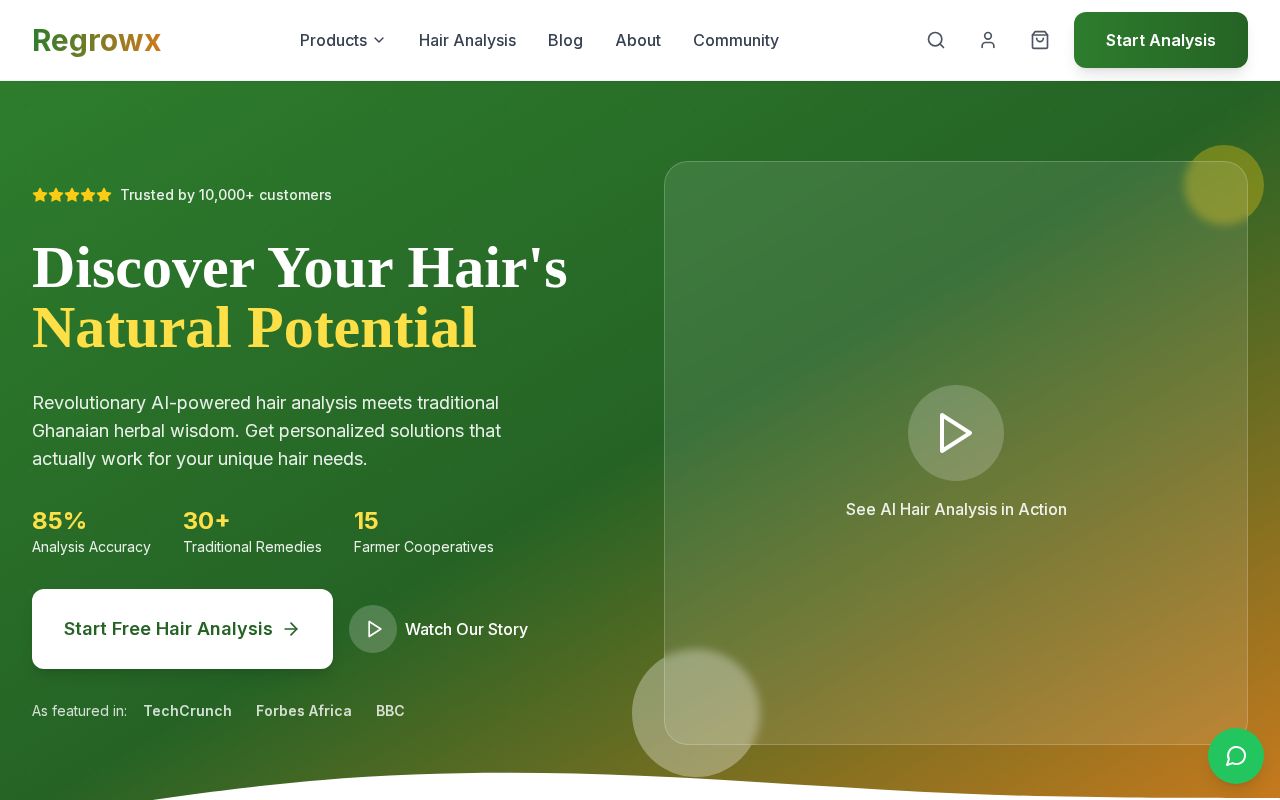Click the Watch Our Story play icon
The width and height of the screenshot is (1280, 800).
pyautogui.click(x=373, y=629)
